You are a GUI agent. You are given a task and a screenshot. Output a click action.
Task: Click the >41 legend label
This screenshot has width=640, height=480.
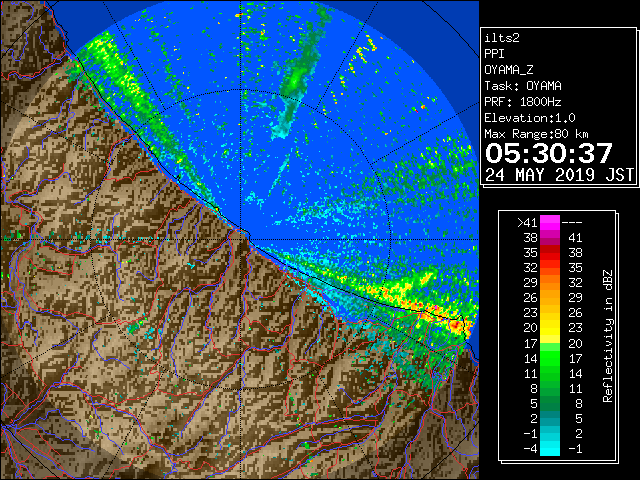point(527,223)
